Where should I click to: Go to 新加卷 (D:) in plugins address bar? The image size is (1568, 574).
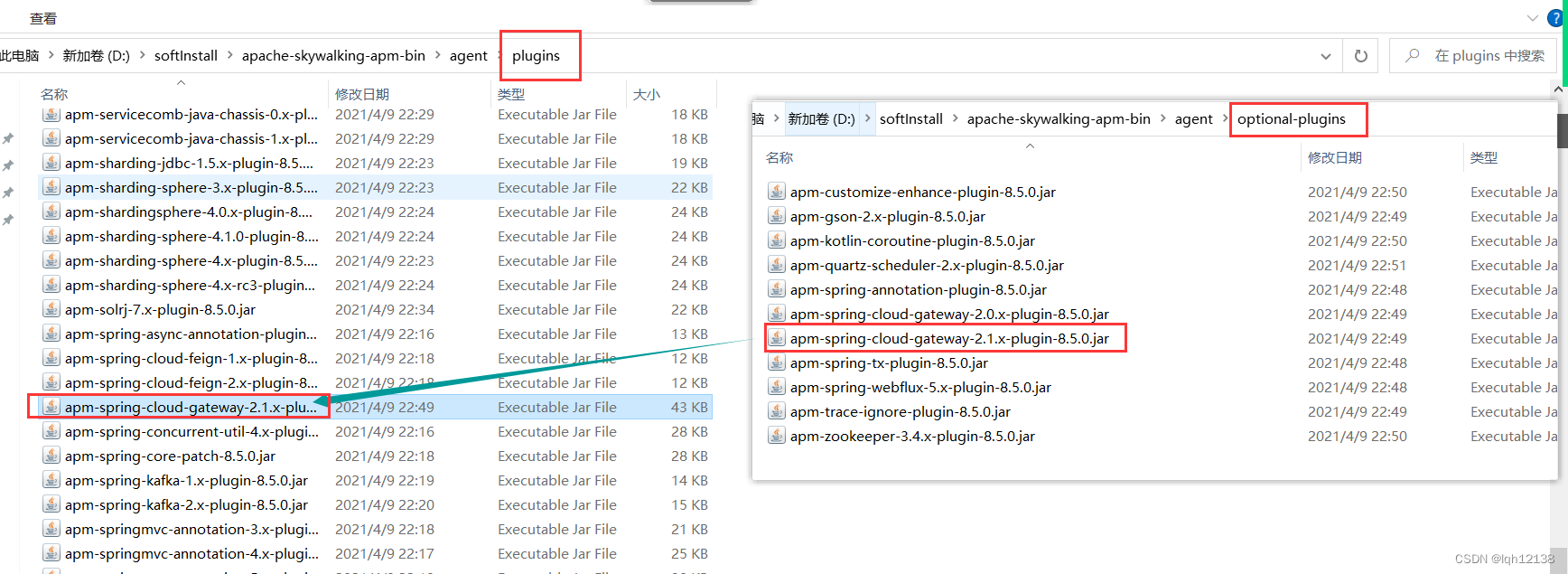[x=97, y=56]
